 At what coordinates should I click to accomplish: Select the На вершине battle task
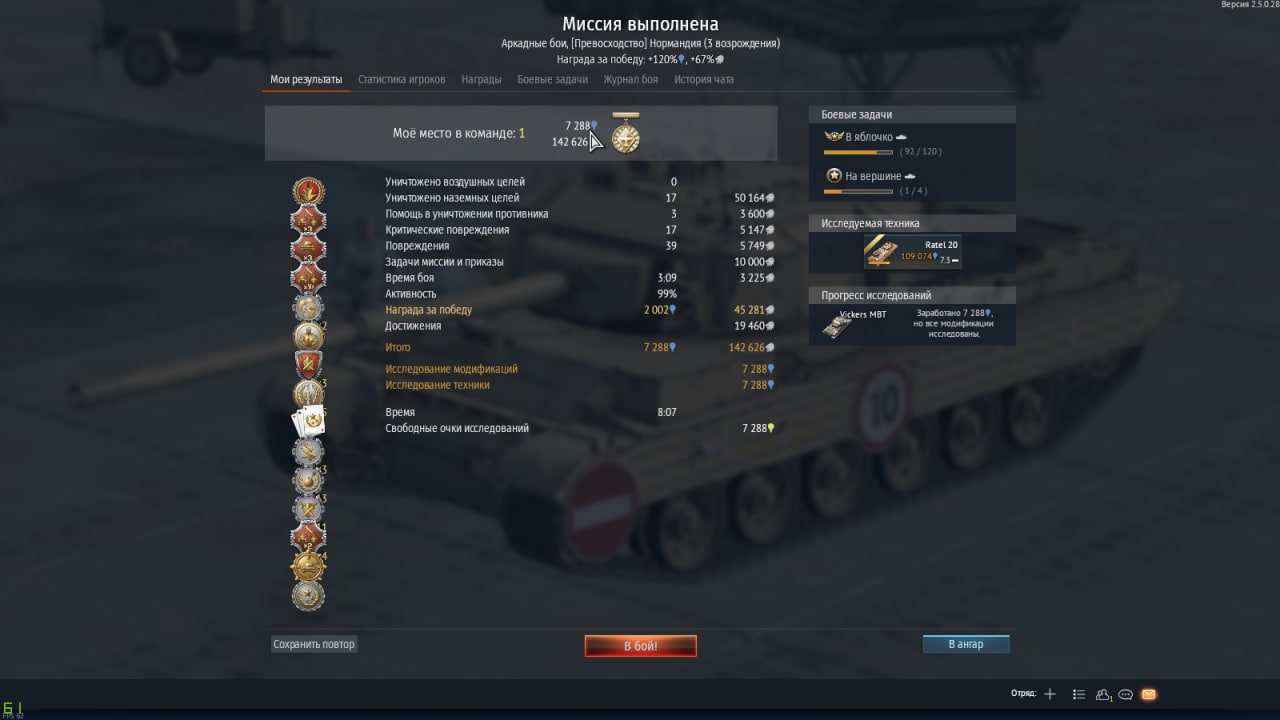865,176
